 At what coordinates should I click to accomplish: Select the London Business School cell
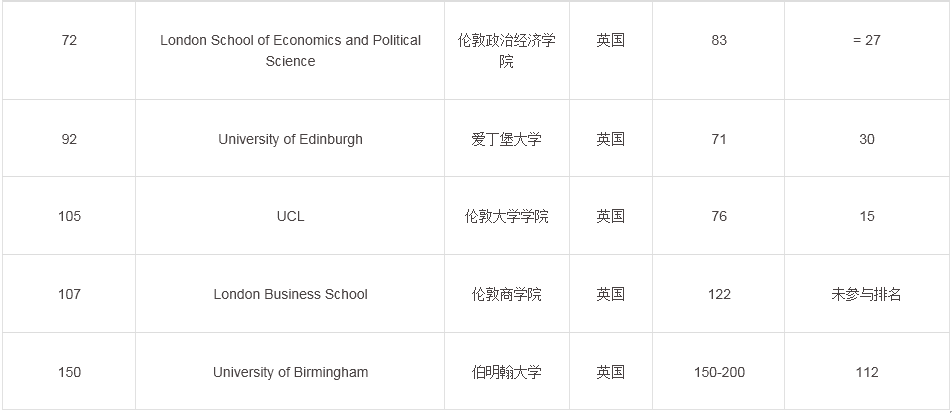click(x=290, y=295)
